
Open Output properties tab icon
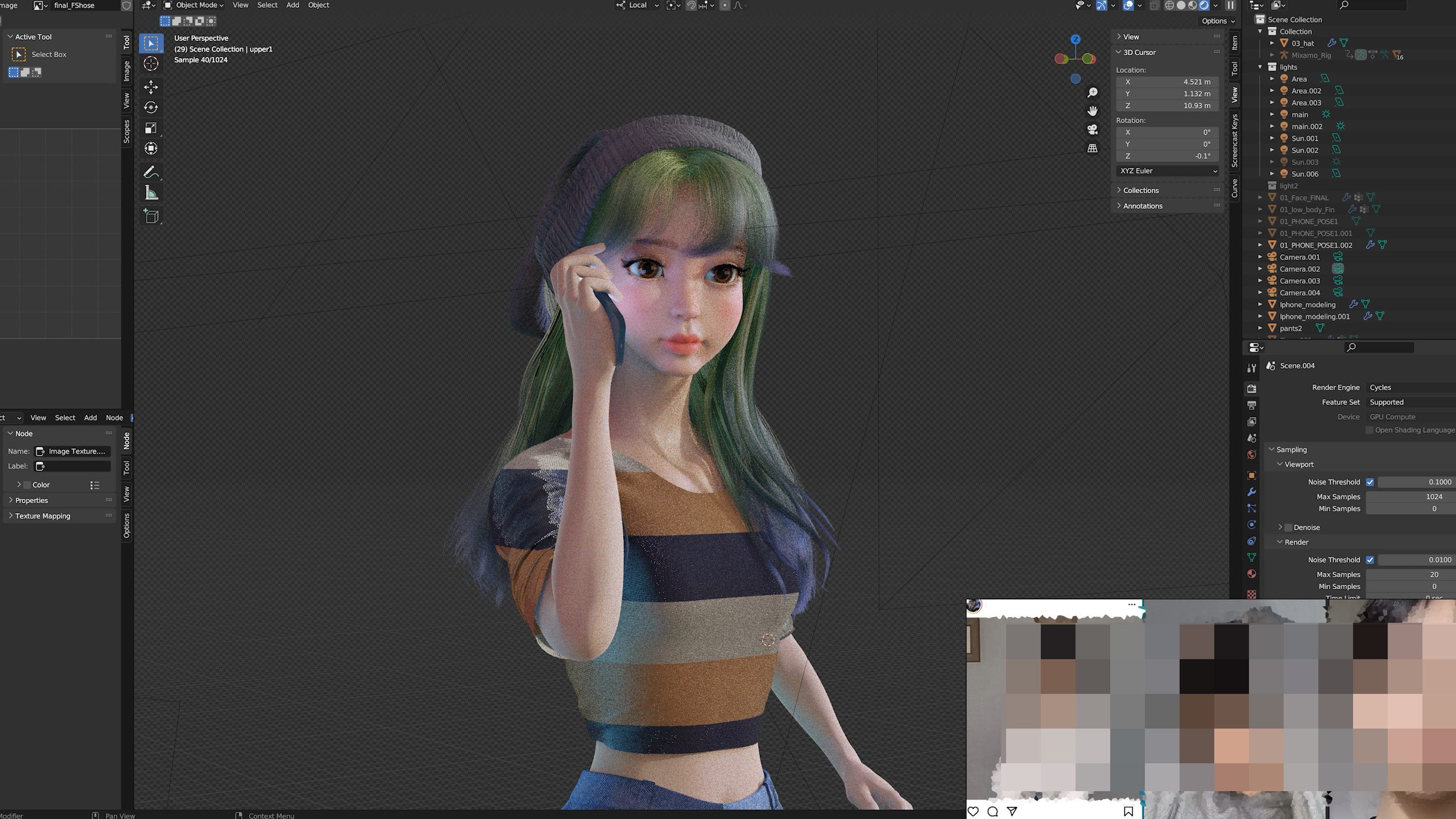[1252, 405]
